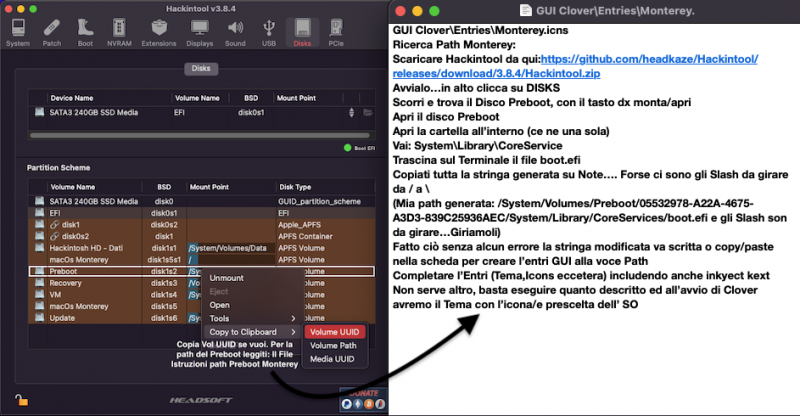Close the GUI Clover text window
The image size is (800, 416).
tap(401, 11)
